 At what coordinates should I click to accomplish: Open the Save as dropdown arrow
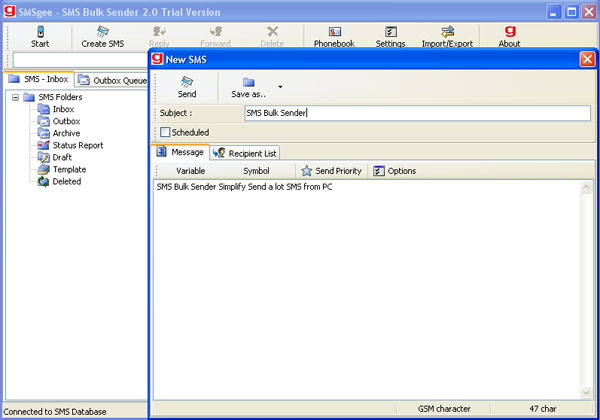[280, 87]
